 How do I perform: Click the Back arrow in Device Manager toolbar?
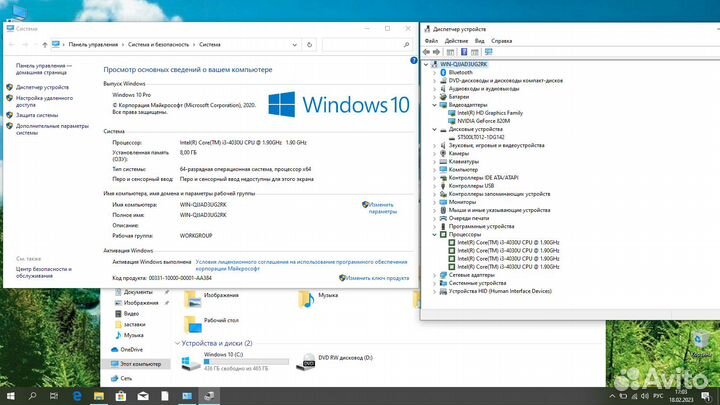coord(426,52)
